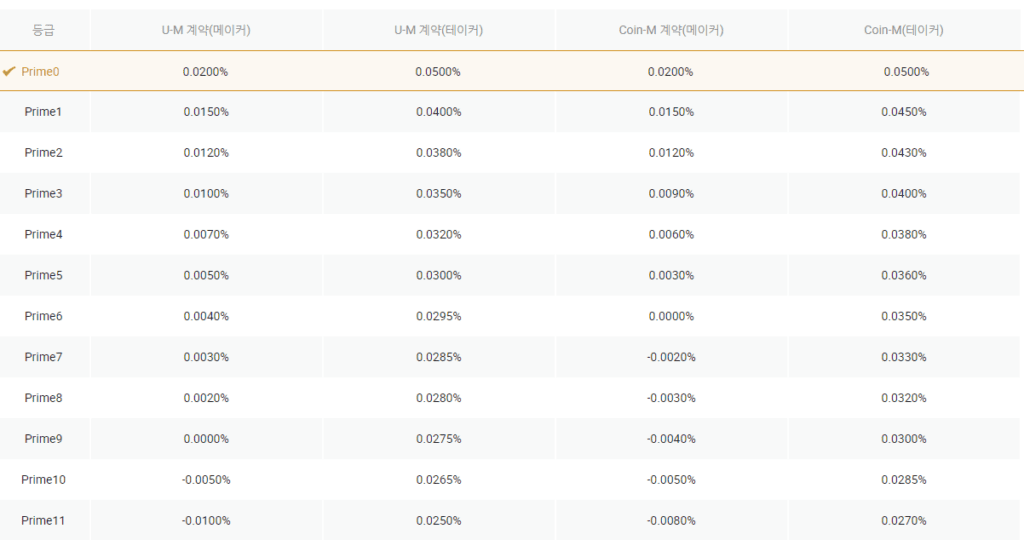Viewport: 1024px width, 540px height.
Task: Click the Prime8 tier label
Action: point(43,398)
